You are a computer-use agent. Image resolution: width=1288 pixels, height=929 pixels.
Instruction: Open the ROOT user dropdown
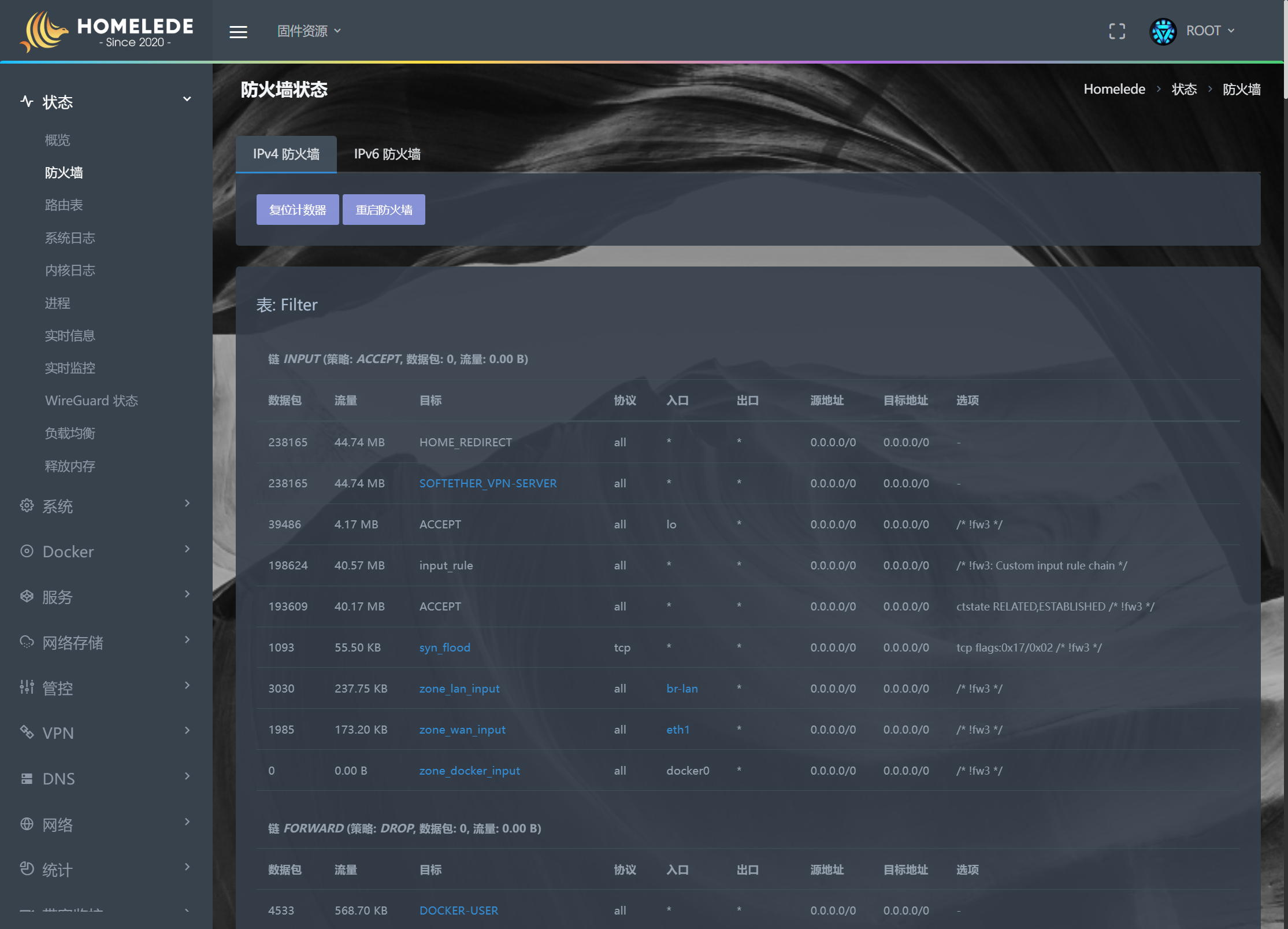(1211, 31)
